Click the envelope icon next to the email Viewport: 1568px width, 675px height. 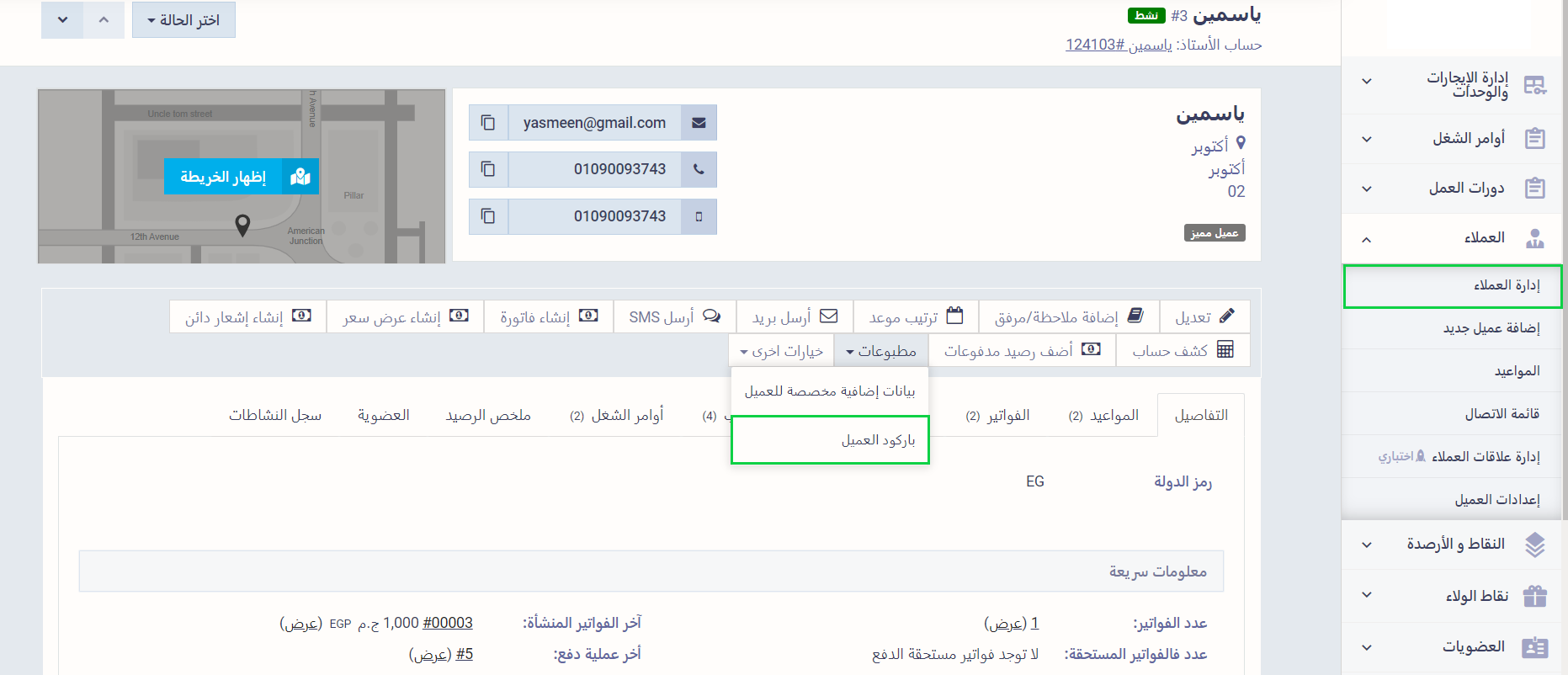pyautogui.click(x=699, y=123)
